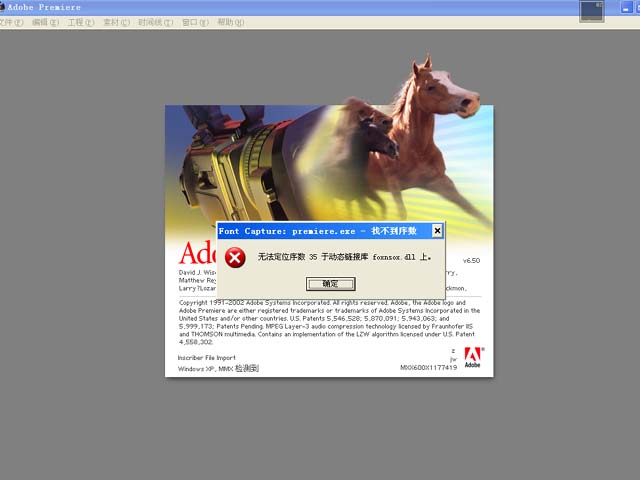
Task: Click the 确定 button in the error dialog
Action: (331, 284)
